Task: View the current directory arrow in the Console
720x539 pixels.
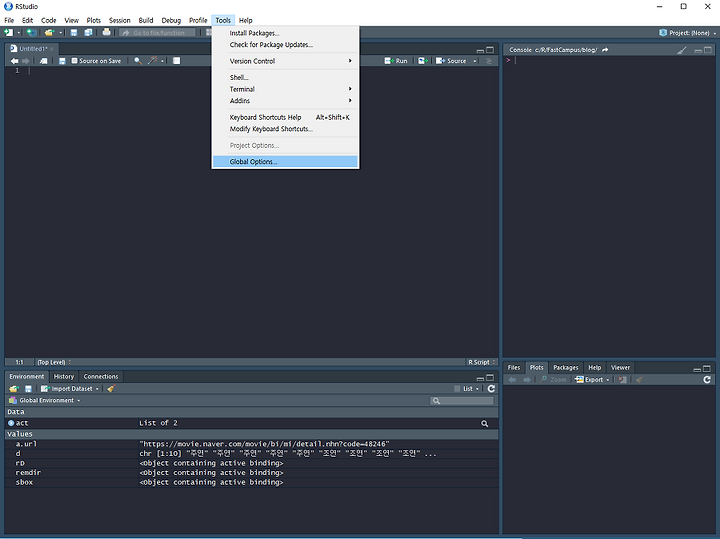Action: (x=605, y=50)
